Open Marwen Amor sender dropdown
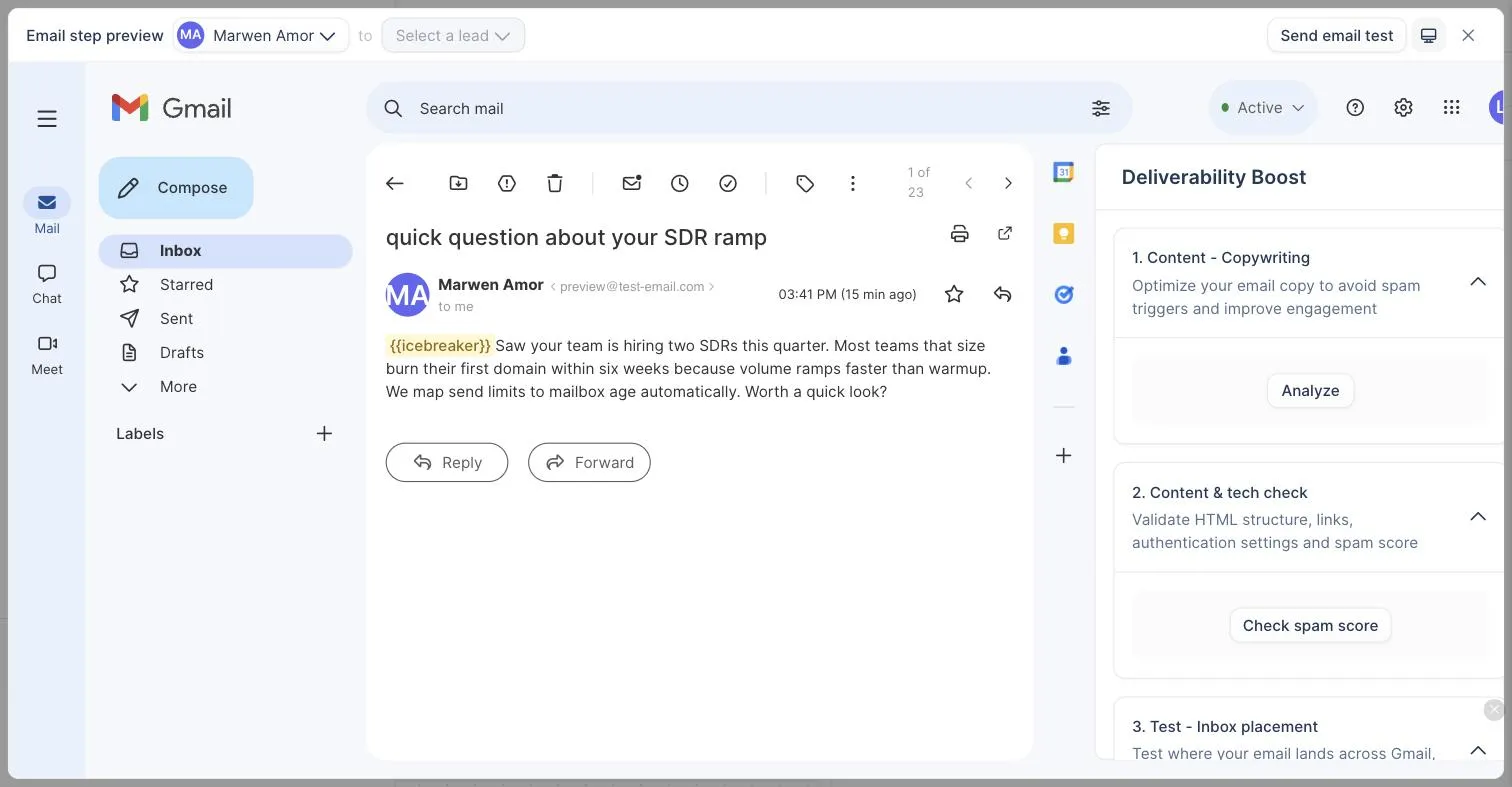The width and height of the screenshot is (1512, 787). [x=261, y=35]
